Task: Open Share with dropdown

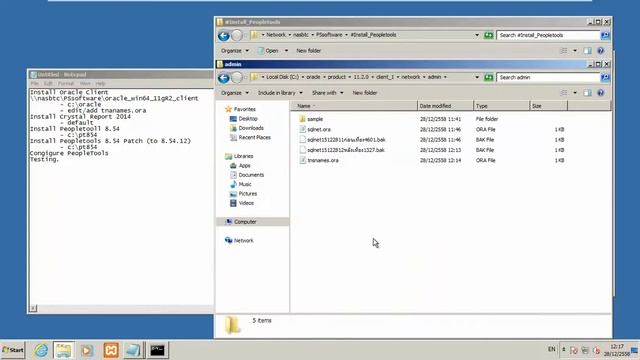Action: pyautogui.click(x=327, y=93)
